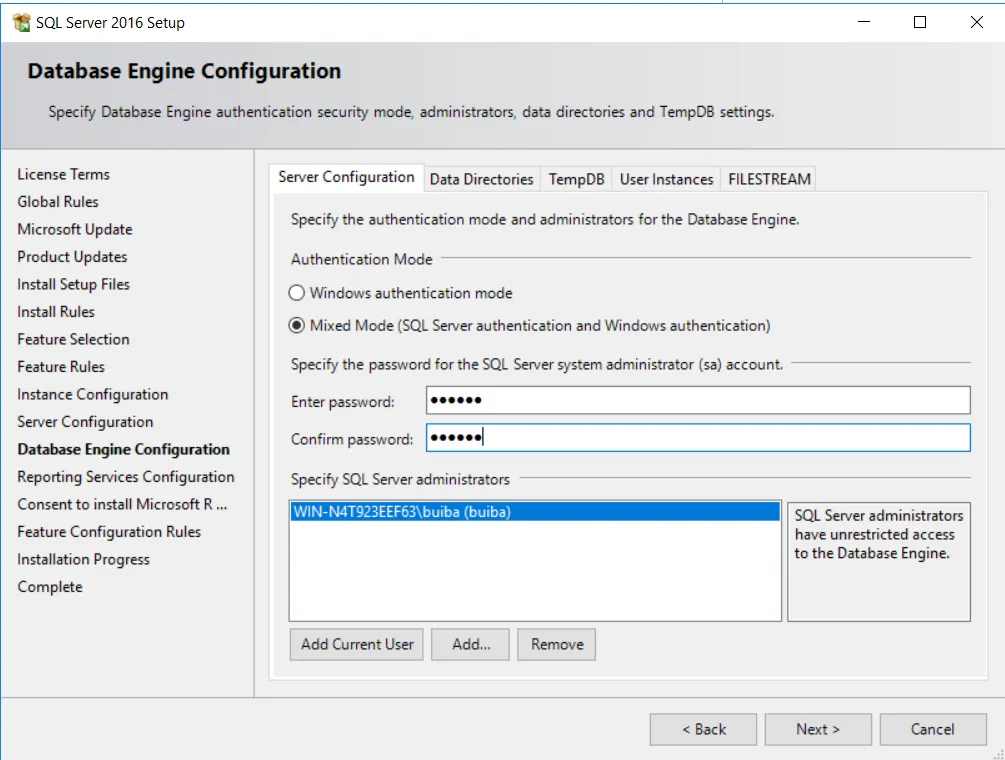This screenshot has height=760, width=1005.
Task: Select the buiba administrator entry in list
Action: (533, 512)
